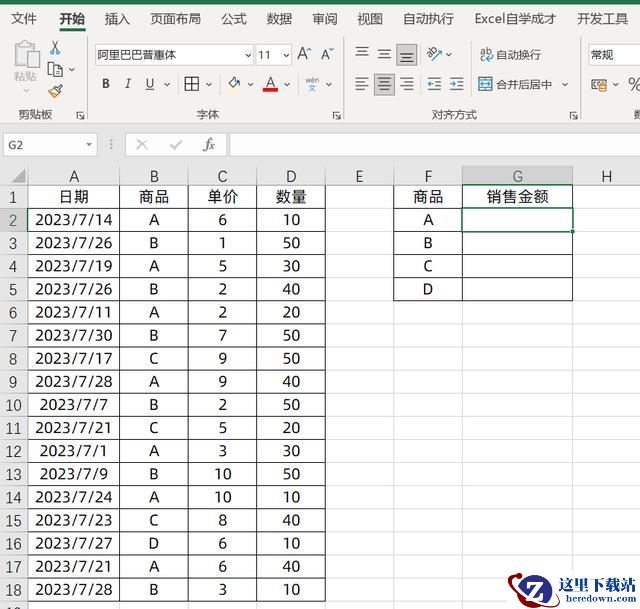This screenshot has height=609, width=640.
Task: Toggle Underline formatting
Action: pyautogui.click(x=150, y=84)
